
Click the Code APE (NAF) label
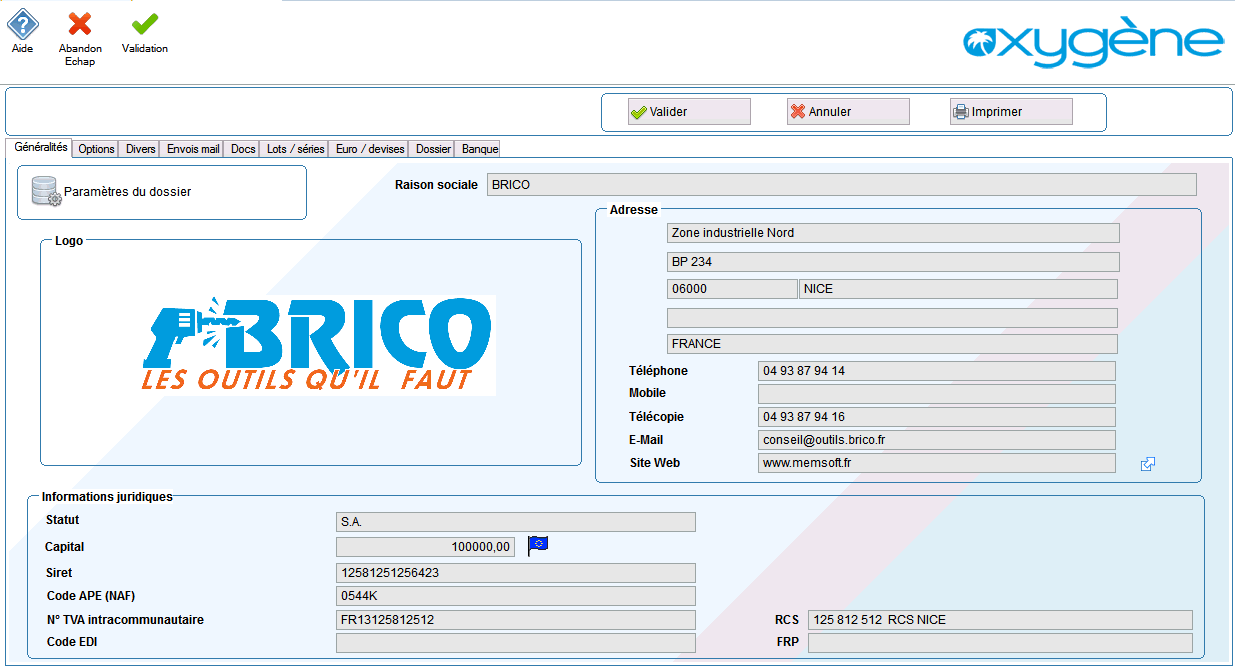pos(91,596)
